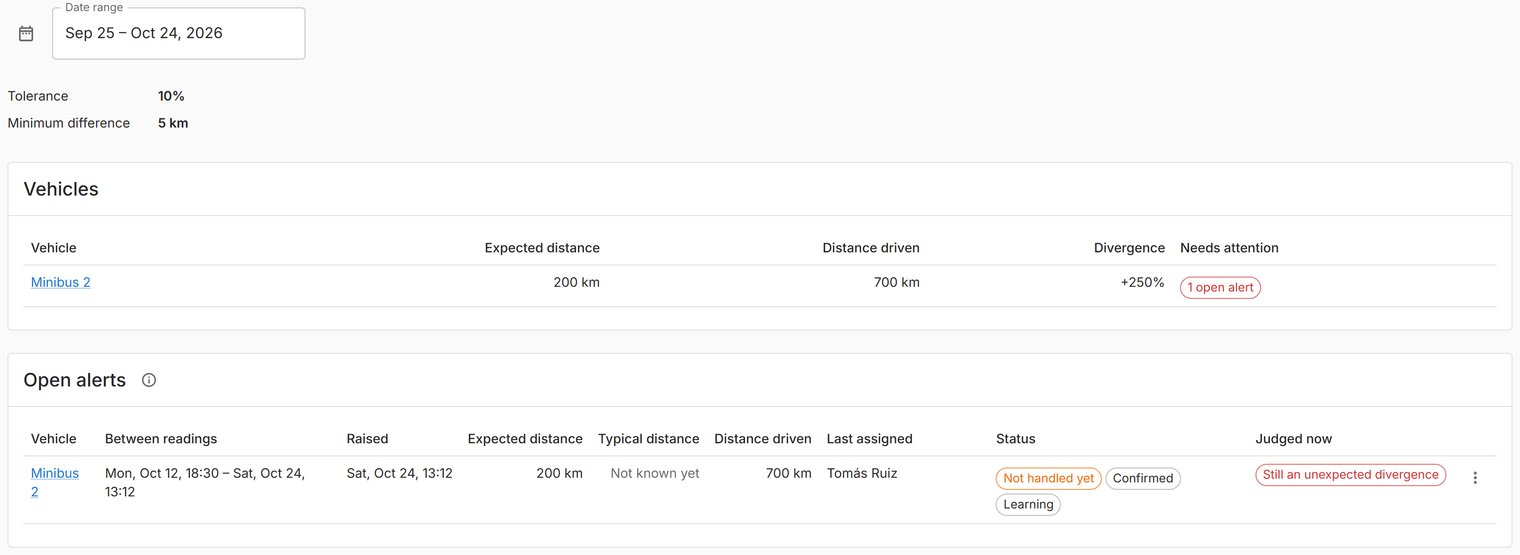Open the three-dot menu for Minibus 2 alert
1520x555 pixels.
point(1475,478)
